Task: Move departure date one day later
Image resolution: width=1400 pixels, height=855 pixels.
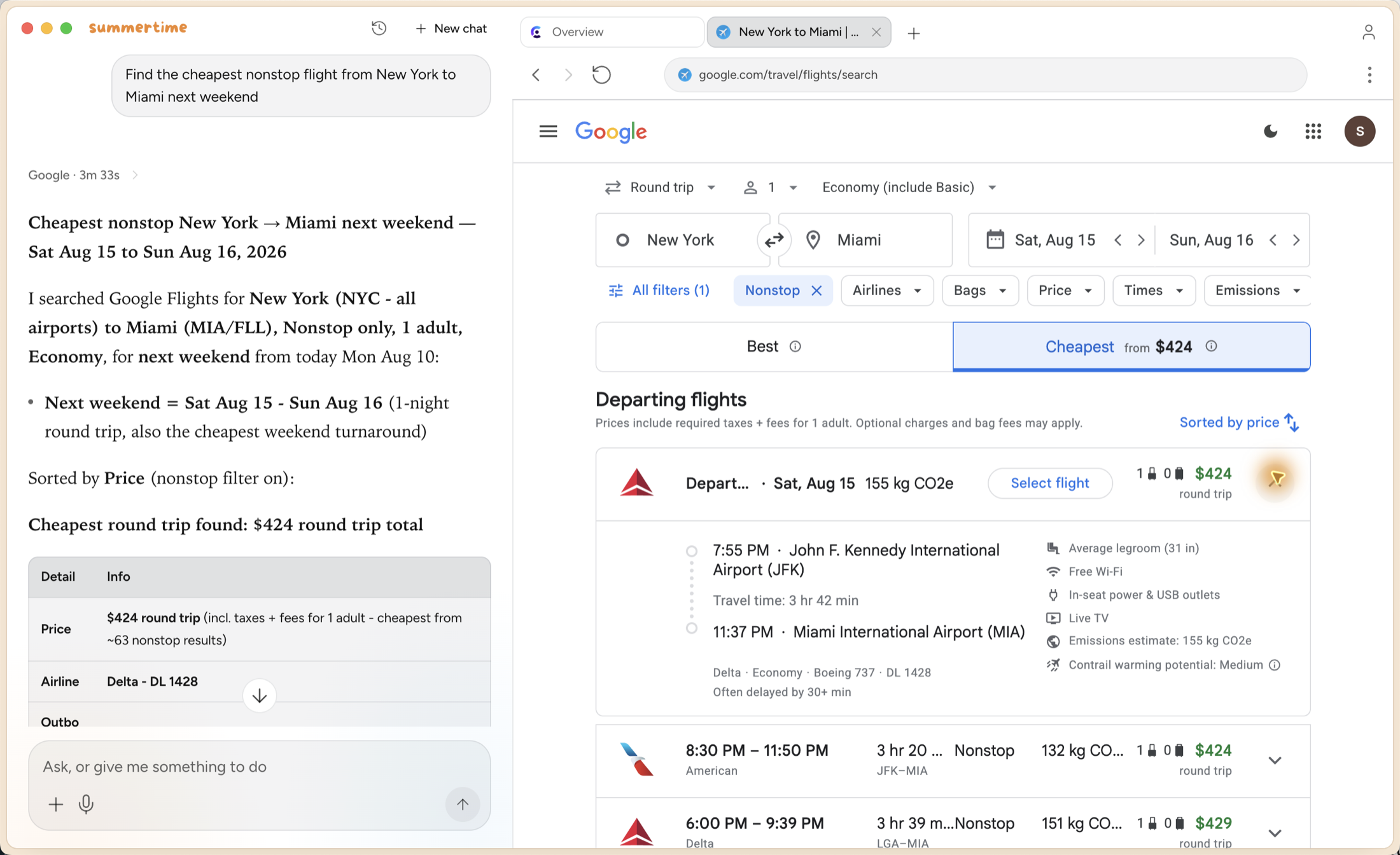Action: point(1141,240)
